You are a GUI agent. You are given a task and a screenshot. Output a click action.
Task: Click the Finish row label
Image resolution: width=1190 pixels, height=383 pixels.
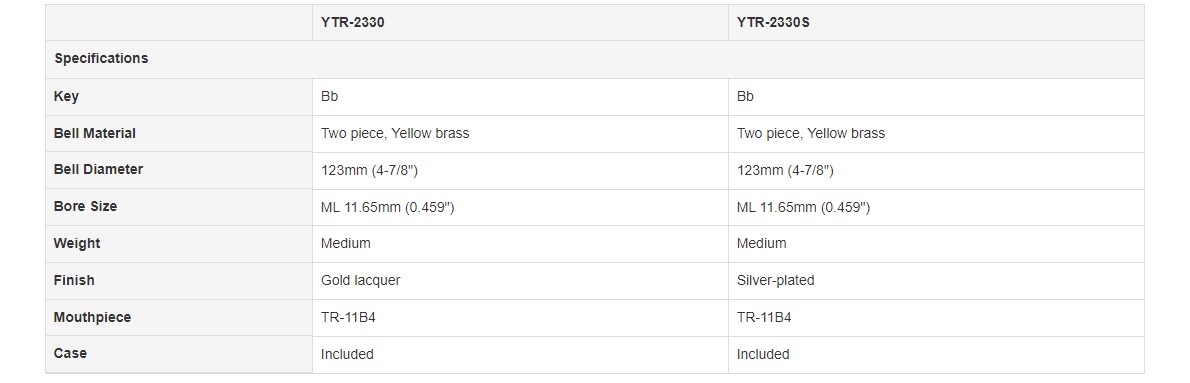[74, 280]
